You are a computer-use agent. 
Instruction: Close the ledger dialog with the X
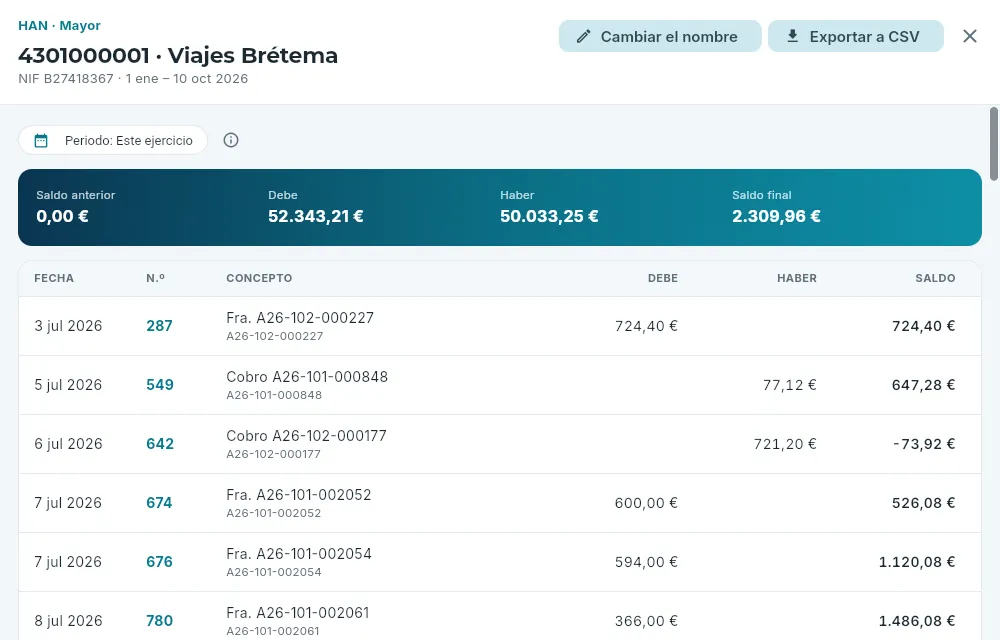[969, 36]
